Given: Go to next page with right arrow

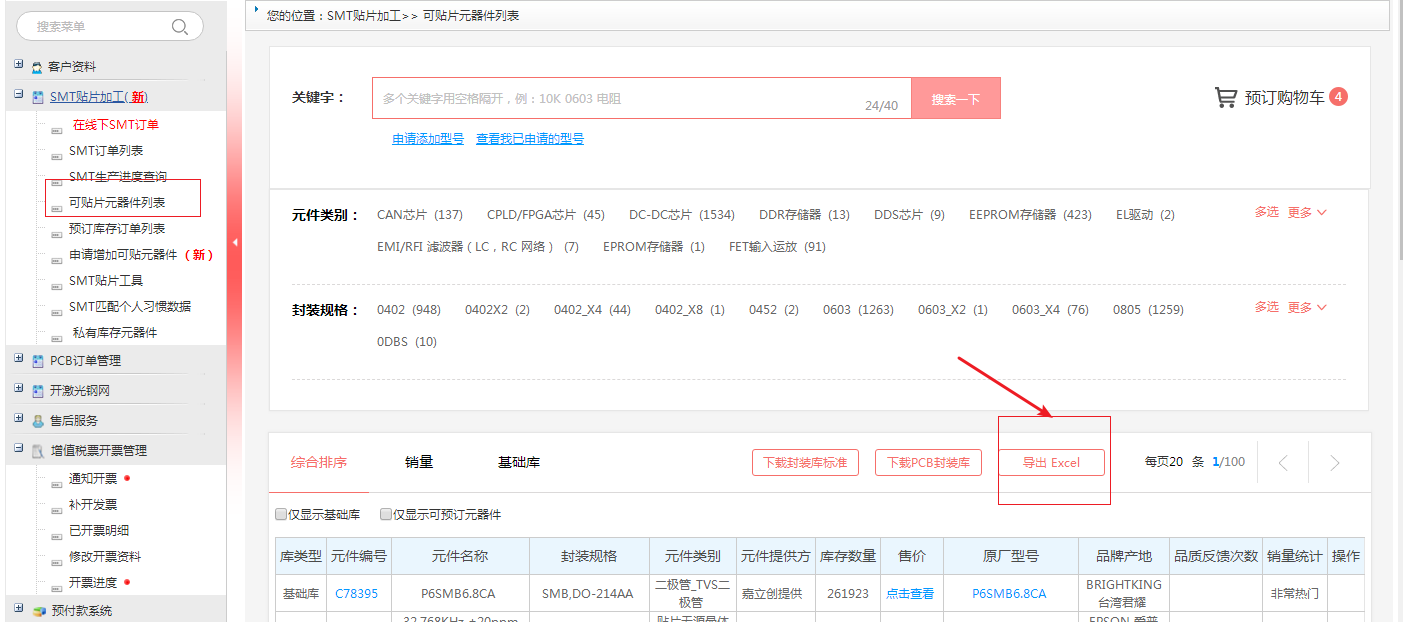Looking at the screenshot, I should pyautogui.click(x=1334, y=463).
